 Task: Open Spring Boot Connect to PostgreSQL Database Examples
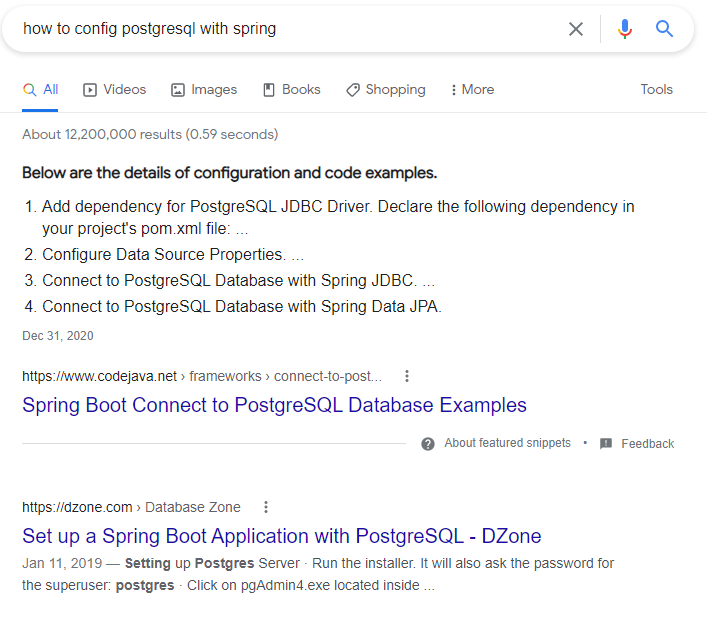274,405
